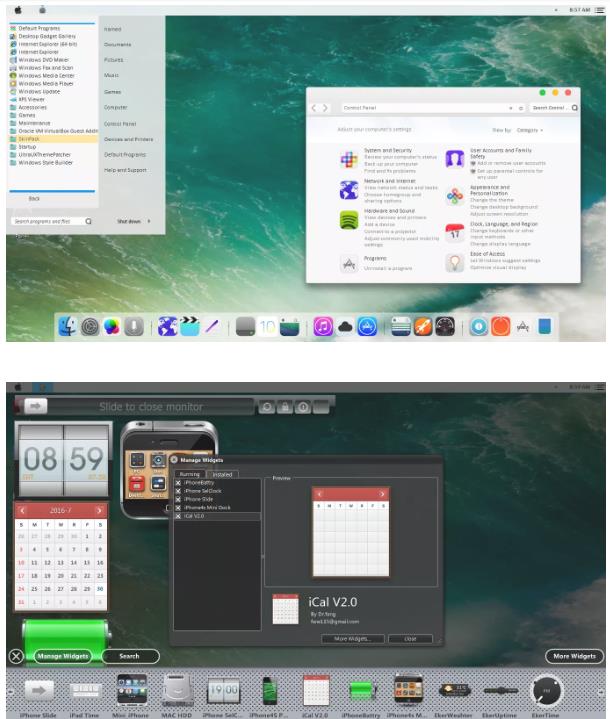
Task: Open Control Panel from the Start menu
Action: click(120, 123)
